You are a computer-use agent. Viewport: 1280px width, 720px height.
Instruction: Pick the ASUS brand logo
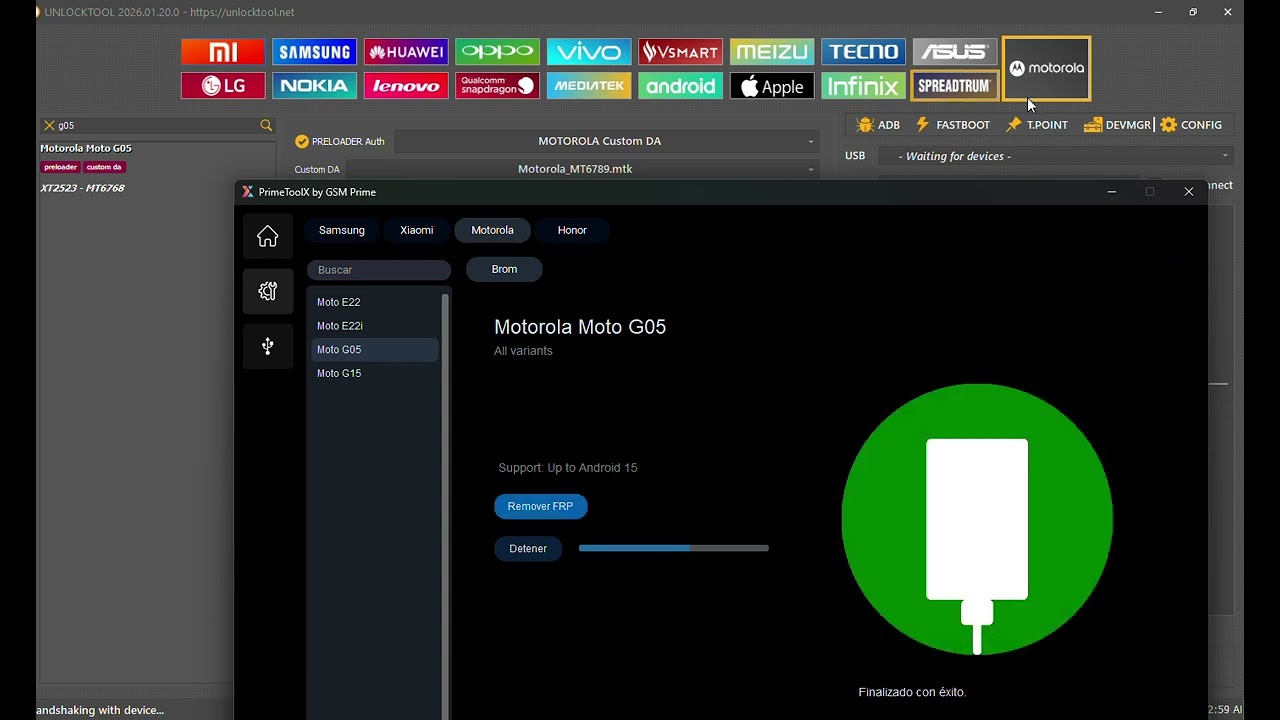pyautogui.click(x=955, y=52)
